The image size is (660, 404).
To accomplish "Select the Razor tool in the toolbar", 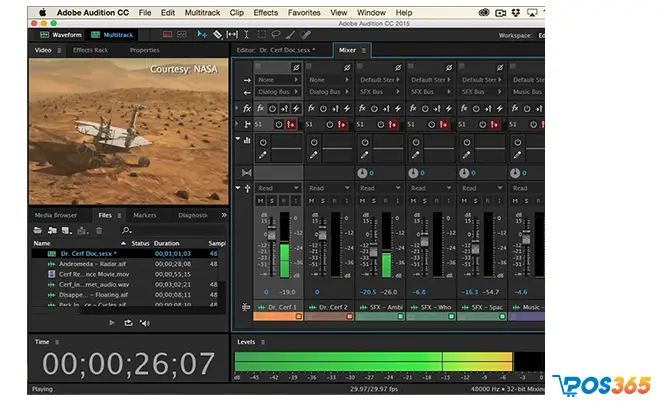I will (x=217, y=33).
